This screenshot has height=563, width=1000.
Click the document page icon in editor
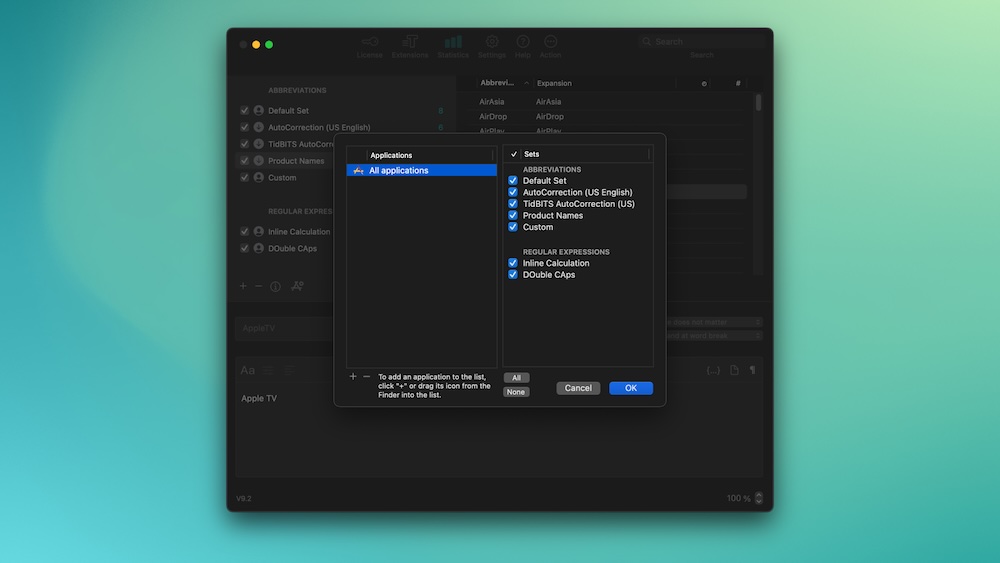pos(734,370)
